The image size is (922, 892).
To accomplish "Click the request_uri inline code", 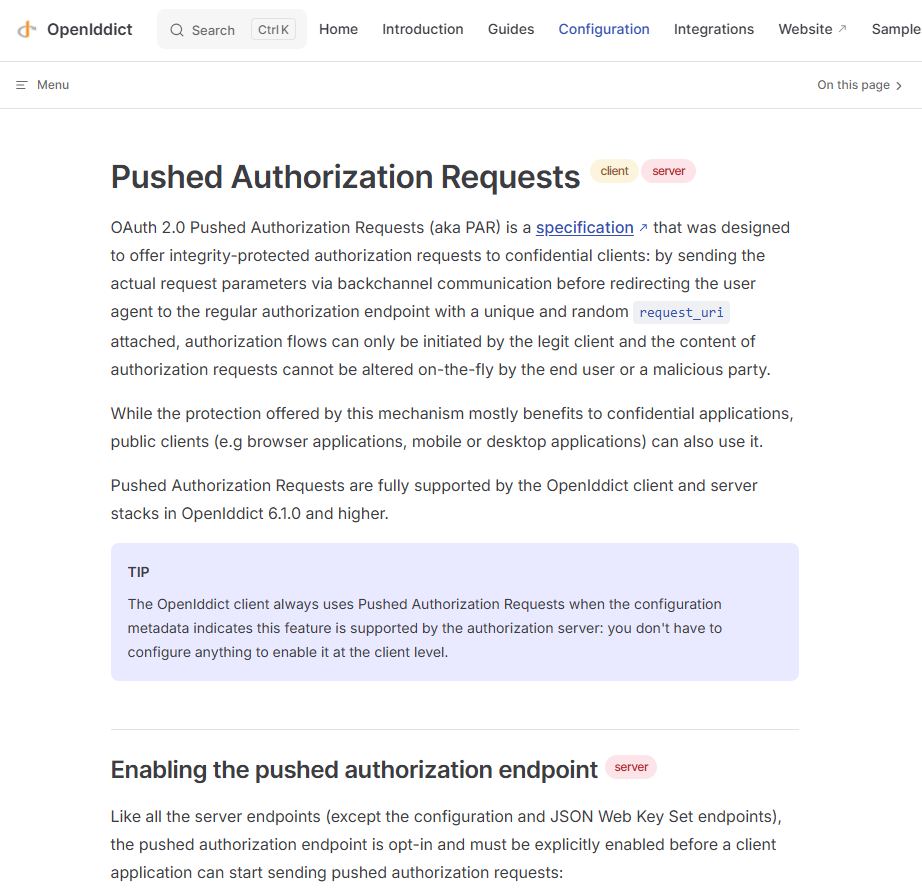I will pos(682,313).
